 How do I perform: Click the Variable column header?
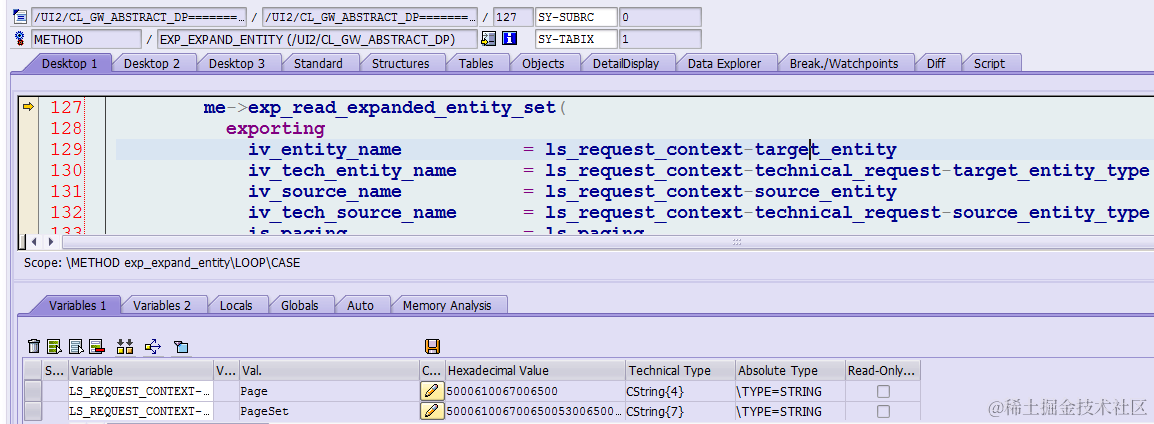click(x=141, y=370)
